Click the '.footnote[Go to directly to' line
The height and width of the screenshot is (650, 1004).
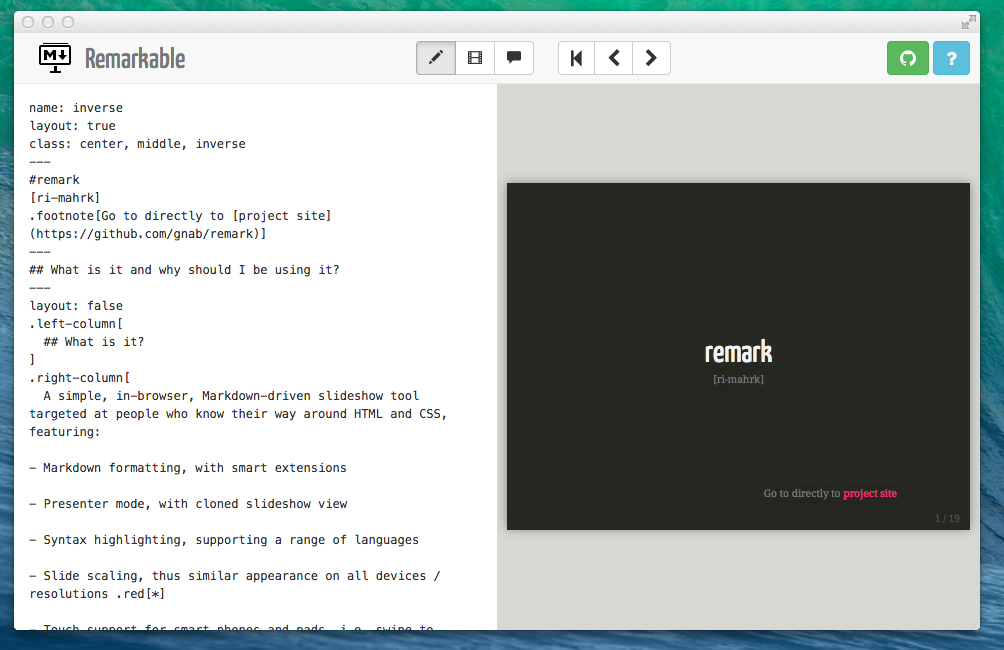point(180,215)
